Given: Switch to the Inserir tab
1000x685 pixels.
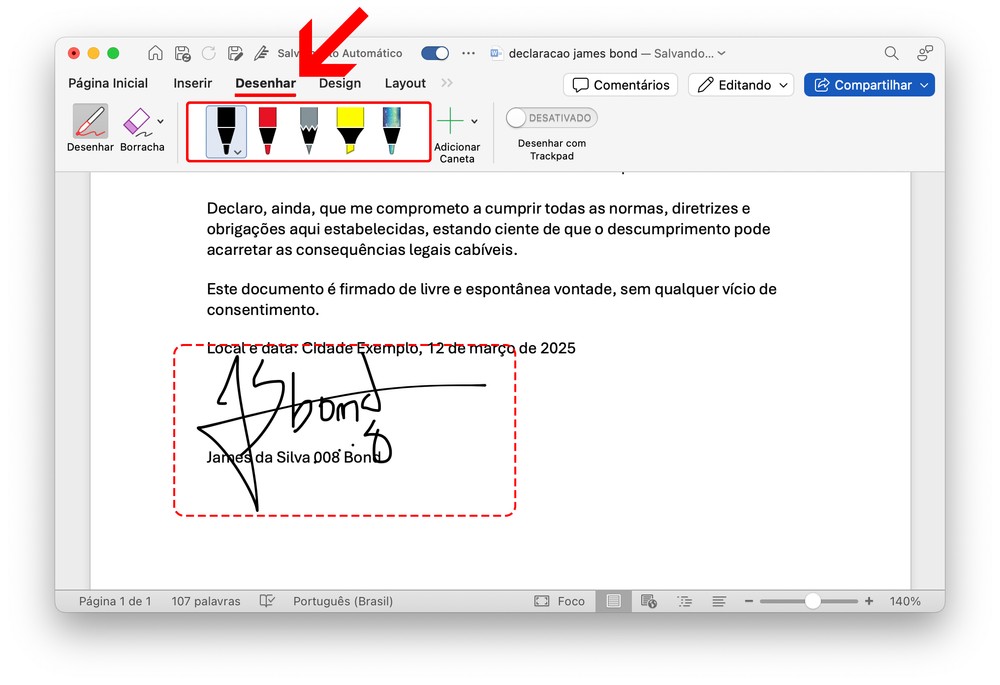Looking at the screenshot, I should tap(192, 84).
